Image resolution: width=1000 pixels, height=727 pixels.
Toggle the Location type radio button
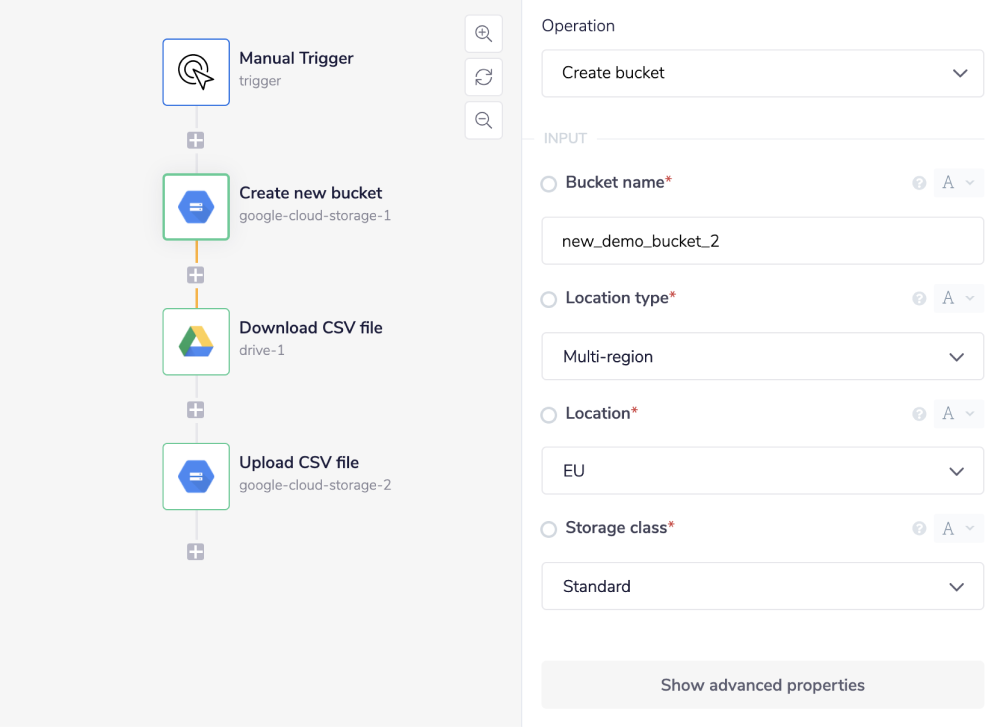[549, 299]
